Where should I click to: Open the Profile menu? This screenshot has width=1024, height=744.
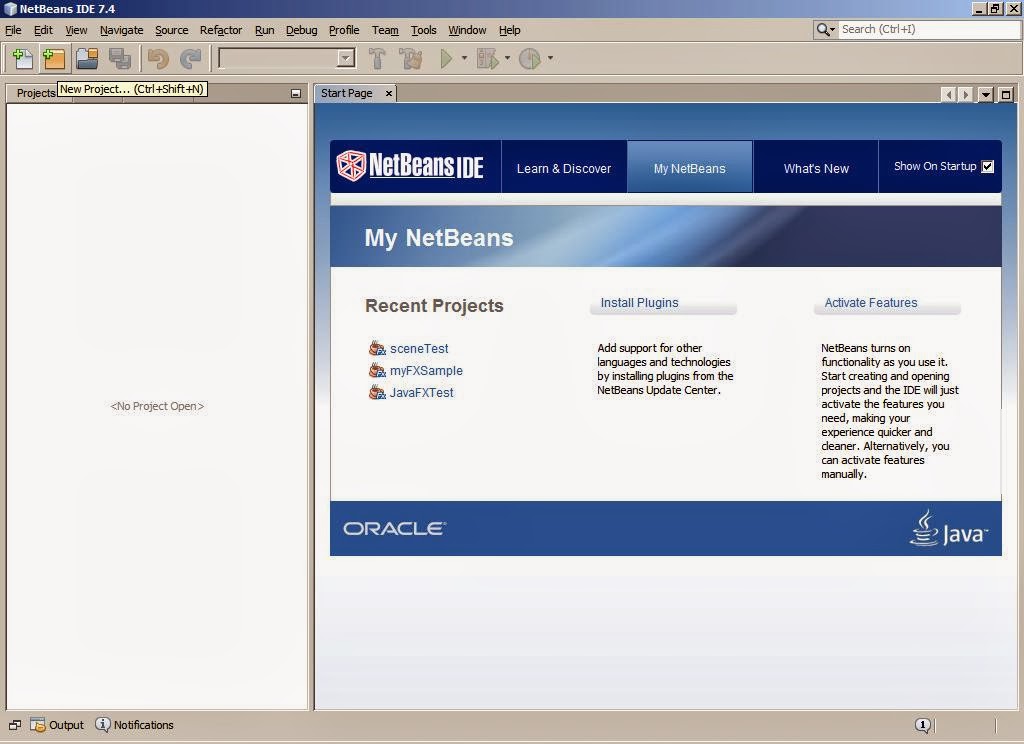coord(344,30)
